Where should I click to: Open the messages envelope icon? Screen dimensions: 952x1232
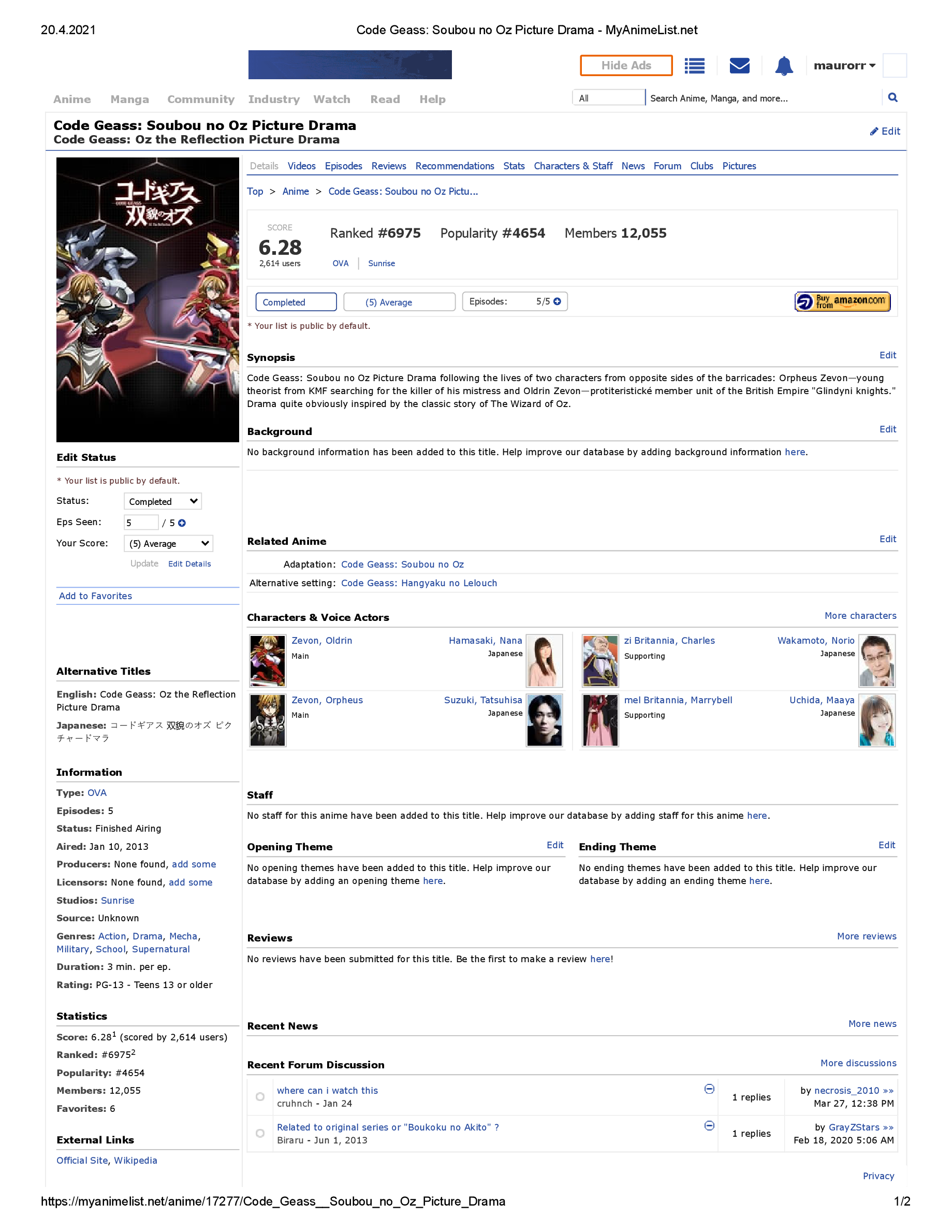pyautogui.click(x=739, y=66)
